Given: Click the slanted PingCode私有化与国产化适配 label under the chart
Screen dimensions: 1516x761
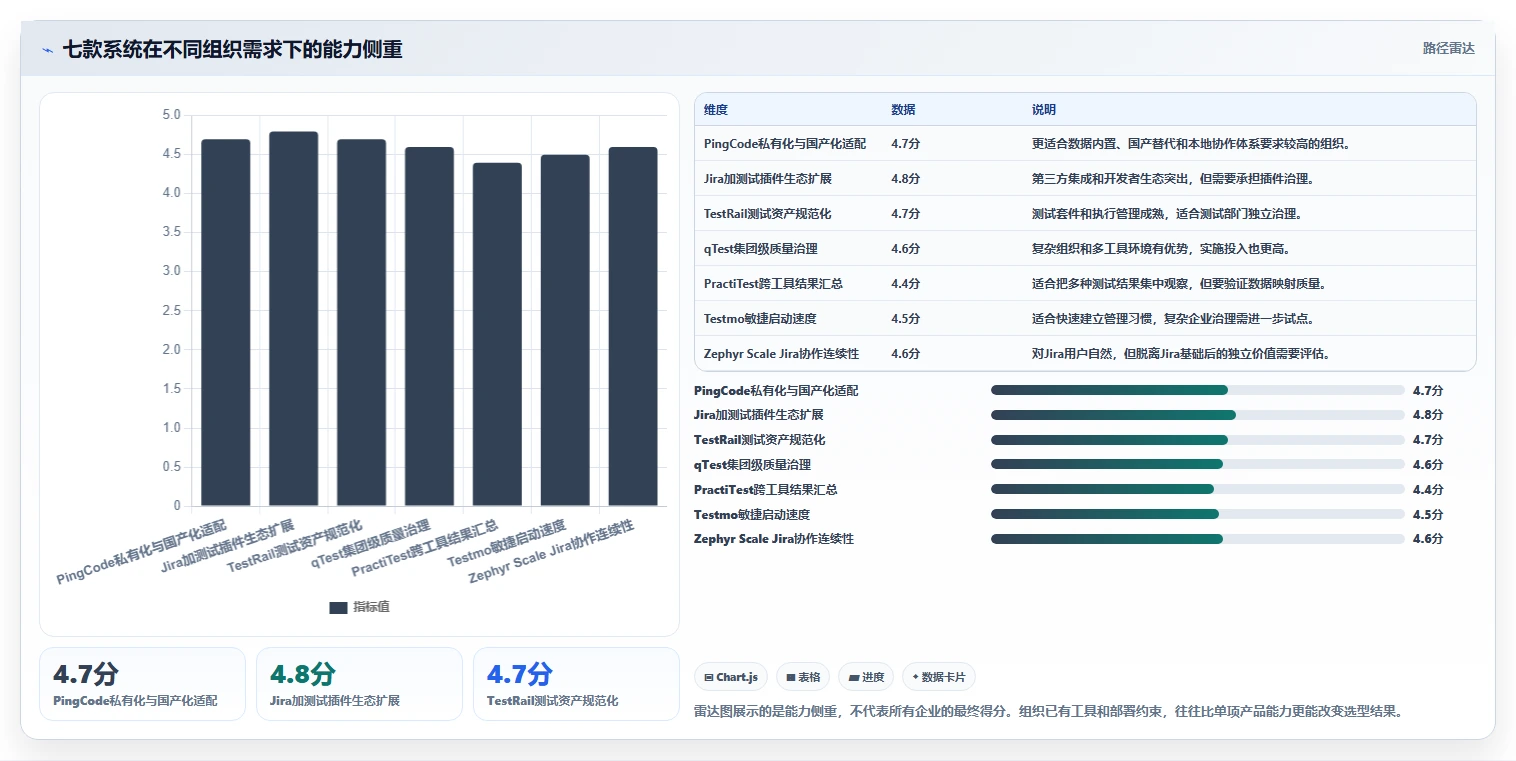Looking at the screenshot, I should click(142, 551).
